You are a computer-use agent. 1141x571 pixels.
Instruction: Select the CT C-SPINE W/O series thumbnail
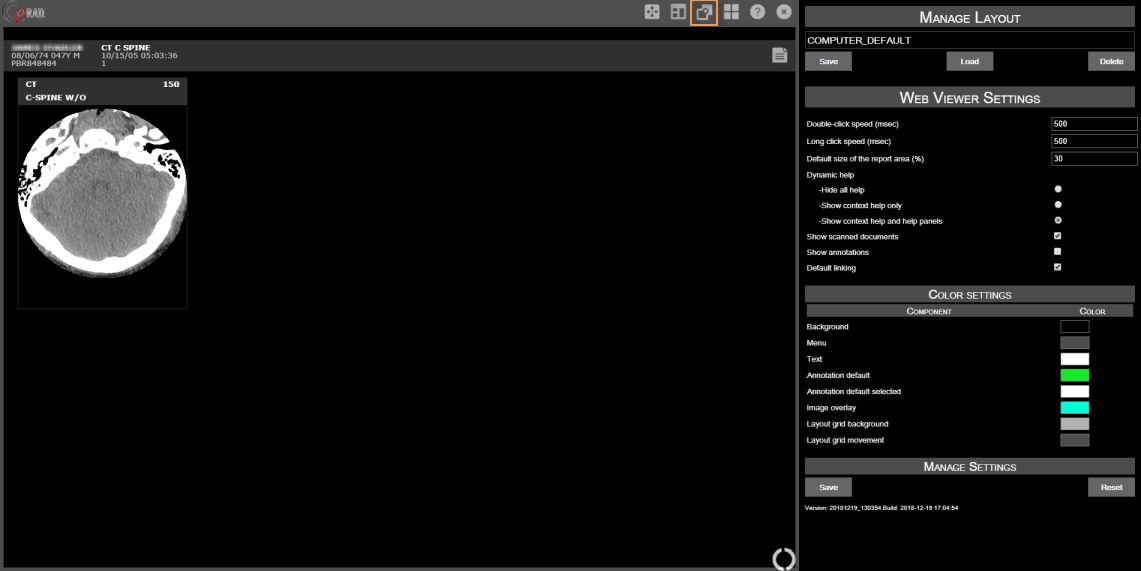coord(102,193)
